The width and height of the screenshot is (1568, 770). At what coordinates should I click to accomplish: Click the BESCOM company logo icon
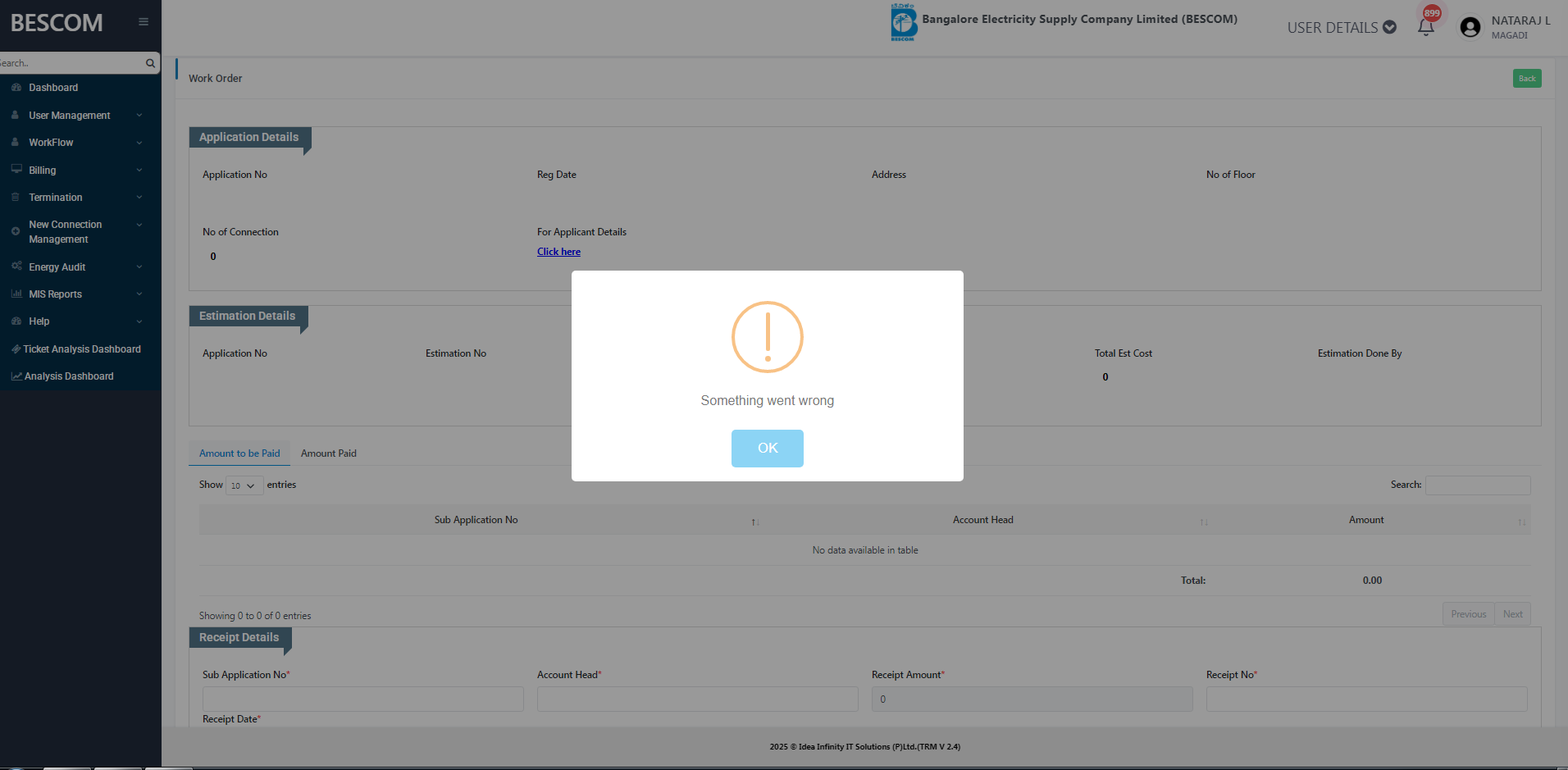903,22
